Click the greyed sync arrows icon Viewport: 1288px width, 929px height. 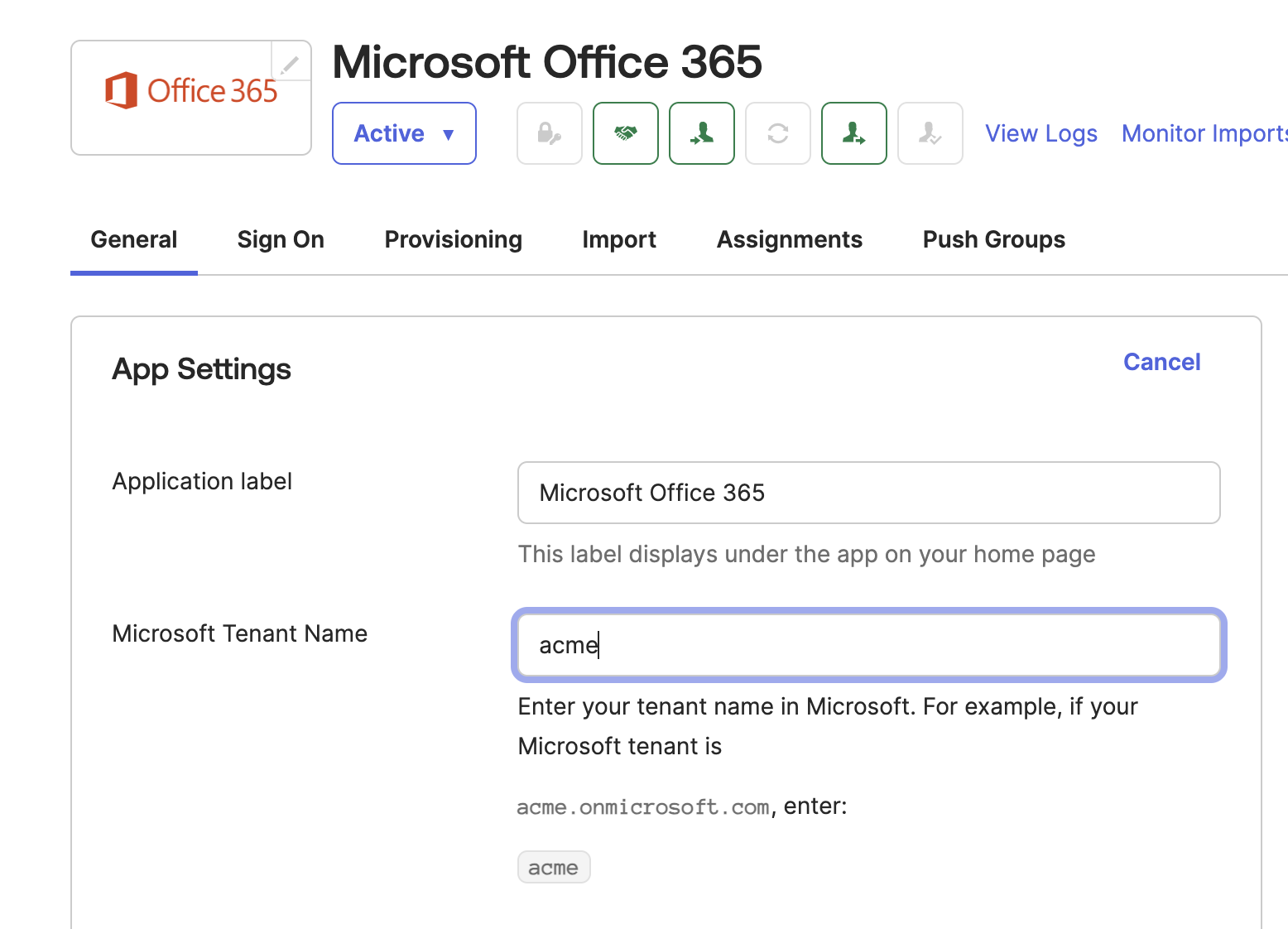778,133
